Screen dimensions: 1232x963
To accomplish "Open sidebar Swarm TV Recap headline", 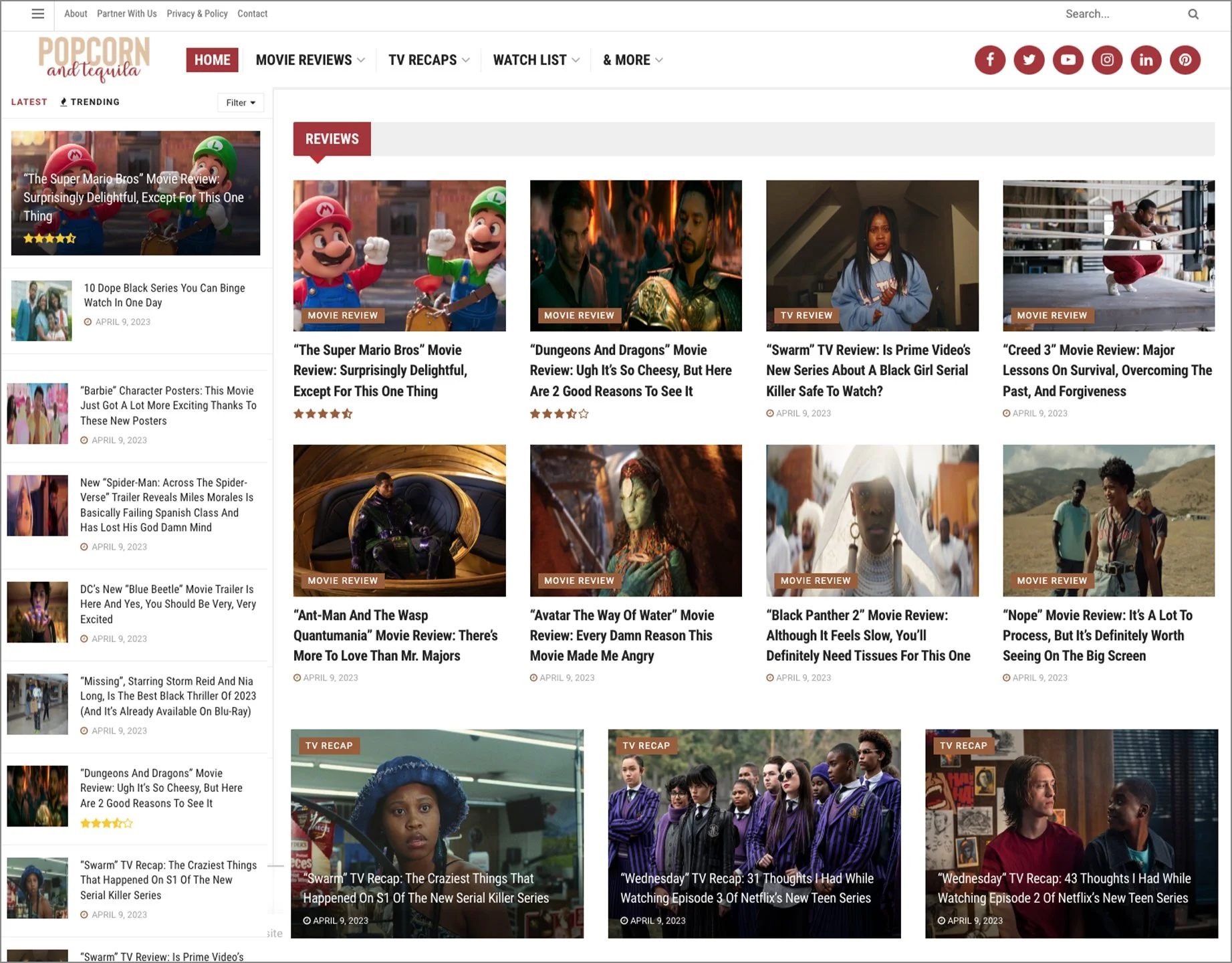I will click(x=168, y=880).
